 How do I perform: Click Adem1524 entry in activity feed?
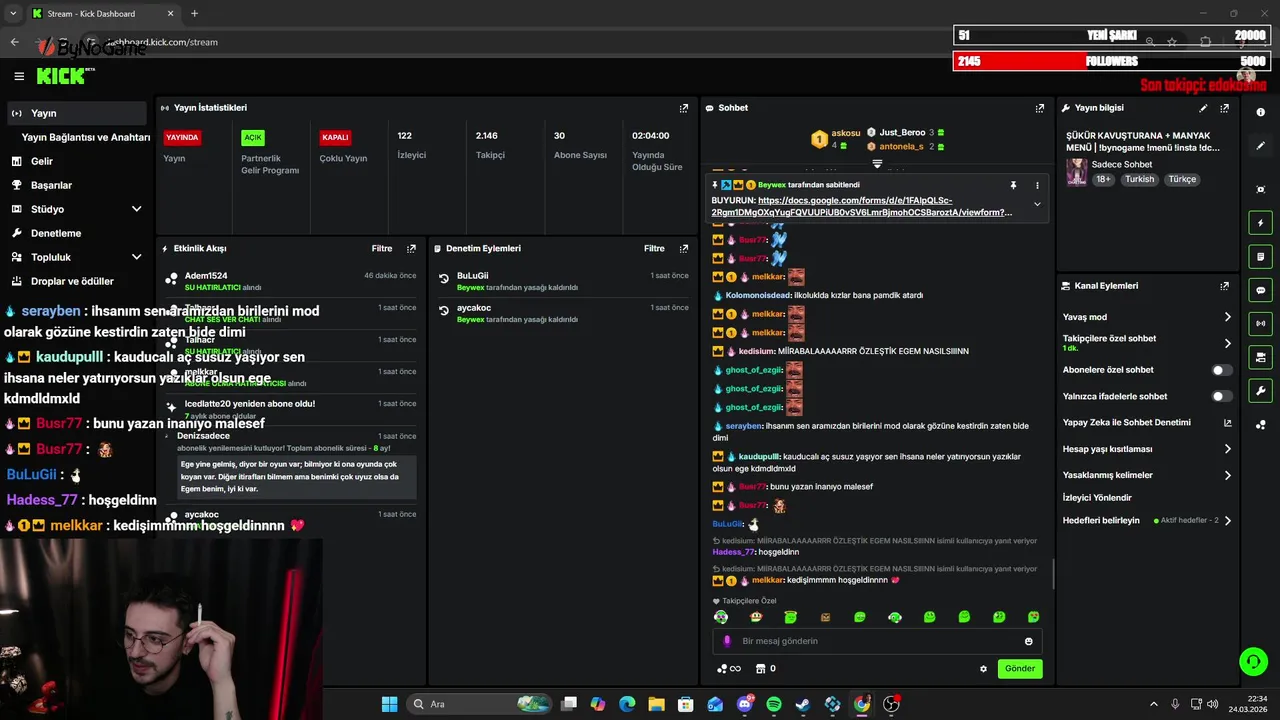(292, 281)
